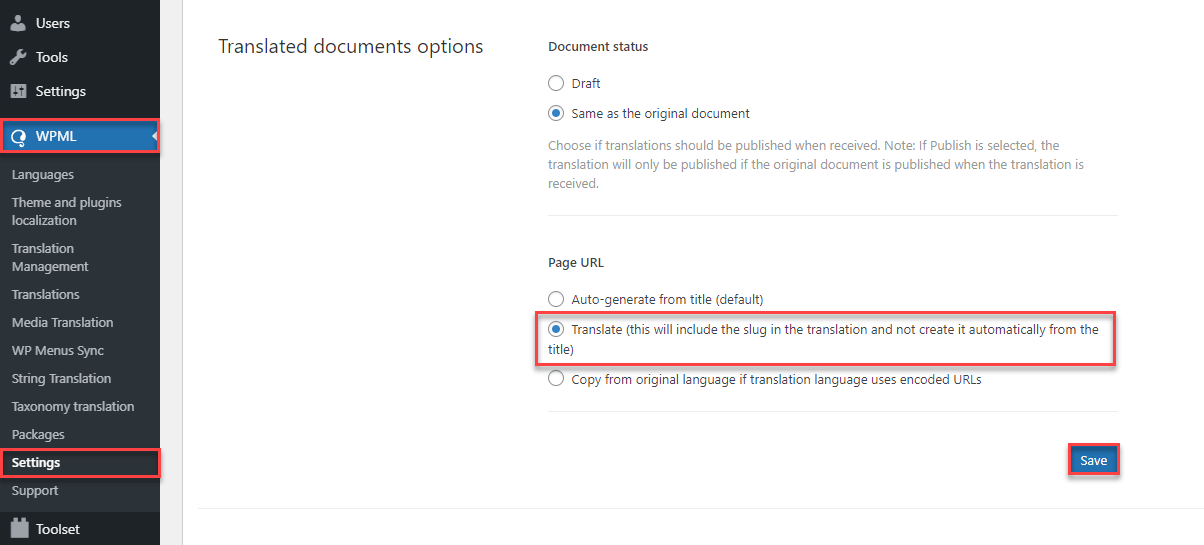Collapse the WPML menu arrow indicator
This screenshot has width=1204, height=545.
tap(156, 136)
